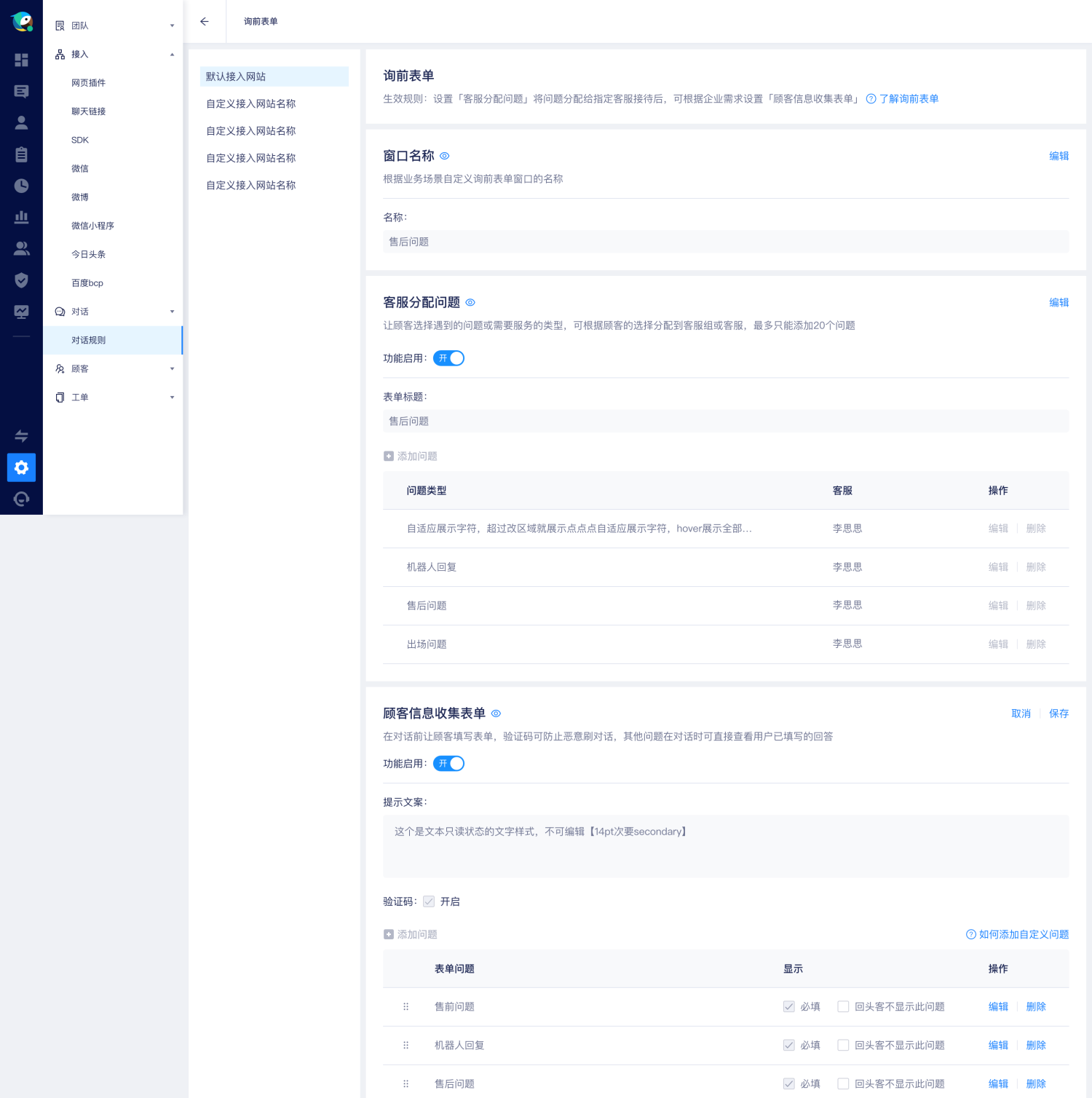Grab the drag handle of 售前问题 row

tap(405, 1007)
